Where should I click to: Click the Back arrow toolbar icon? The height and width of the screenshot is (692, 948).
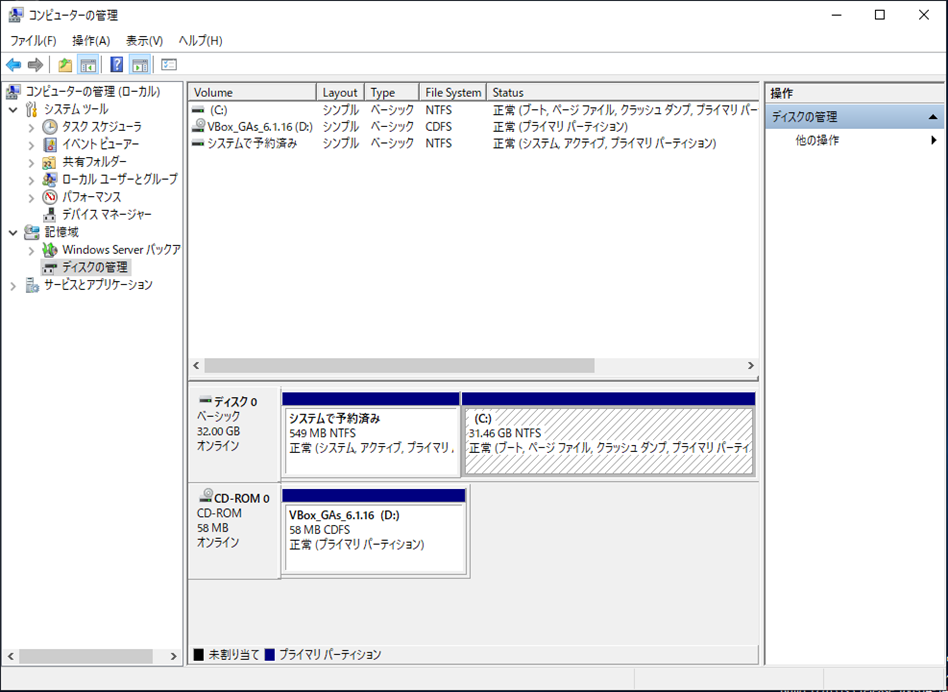click(14, 65)
